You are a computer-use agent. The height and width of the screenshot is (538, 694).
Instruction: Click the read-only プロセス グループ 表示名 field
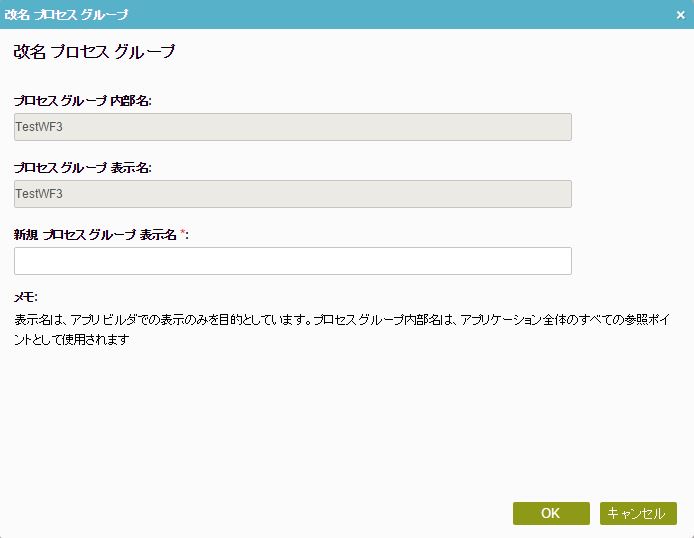[x=293, y=194]
